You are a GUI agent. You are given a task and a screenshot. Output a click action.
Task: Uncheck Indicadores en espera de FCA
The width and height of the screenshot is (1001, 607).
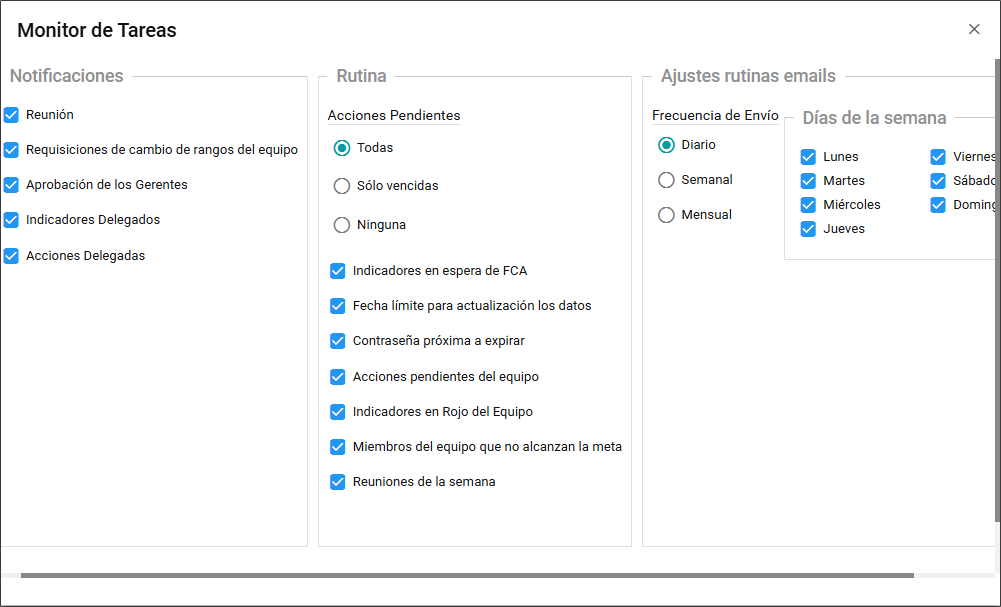338,271
